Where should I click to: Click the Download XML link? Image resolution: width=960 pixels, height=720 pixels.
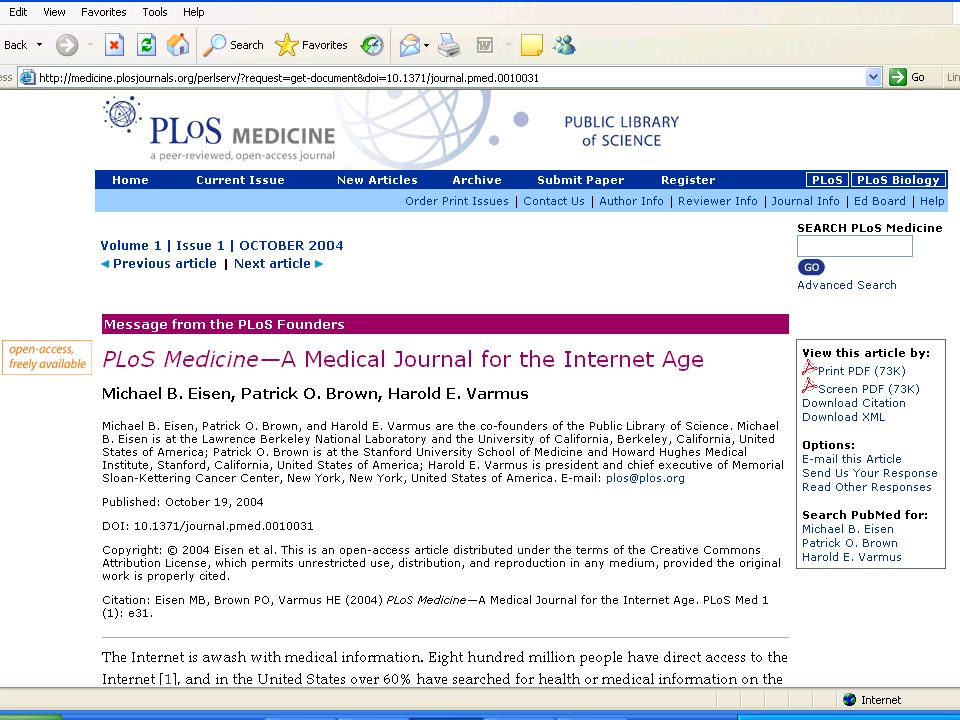pos(844,417)
